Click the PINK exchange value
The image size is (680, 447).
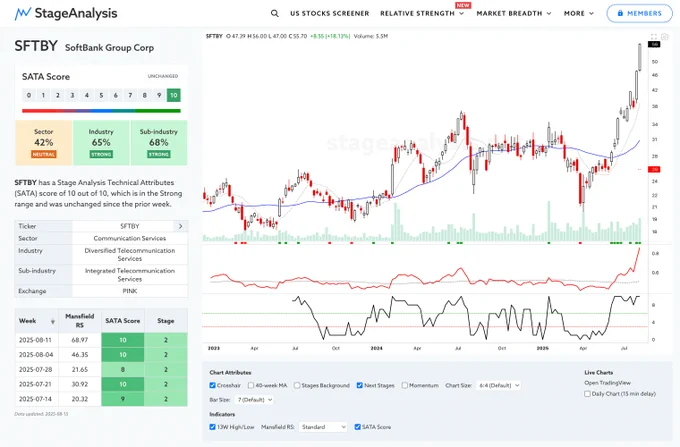point(130,291)
